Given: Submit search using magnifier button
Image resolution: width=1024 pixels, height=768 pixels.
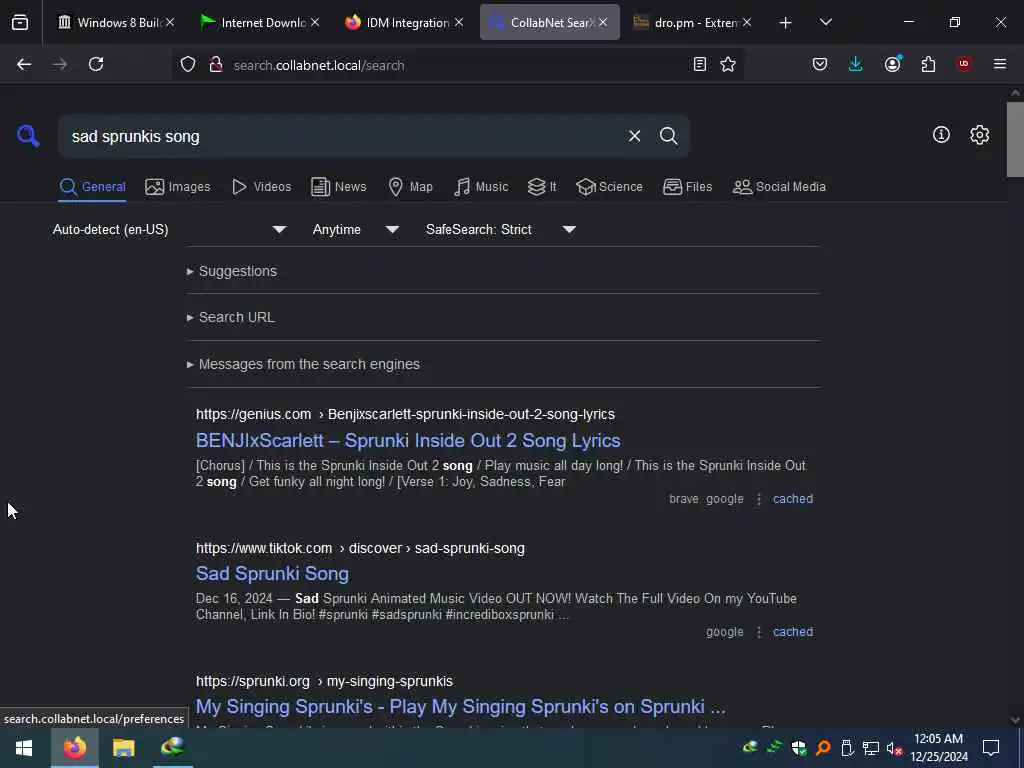Looking at the screenshot, I should [668, 136].
